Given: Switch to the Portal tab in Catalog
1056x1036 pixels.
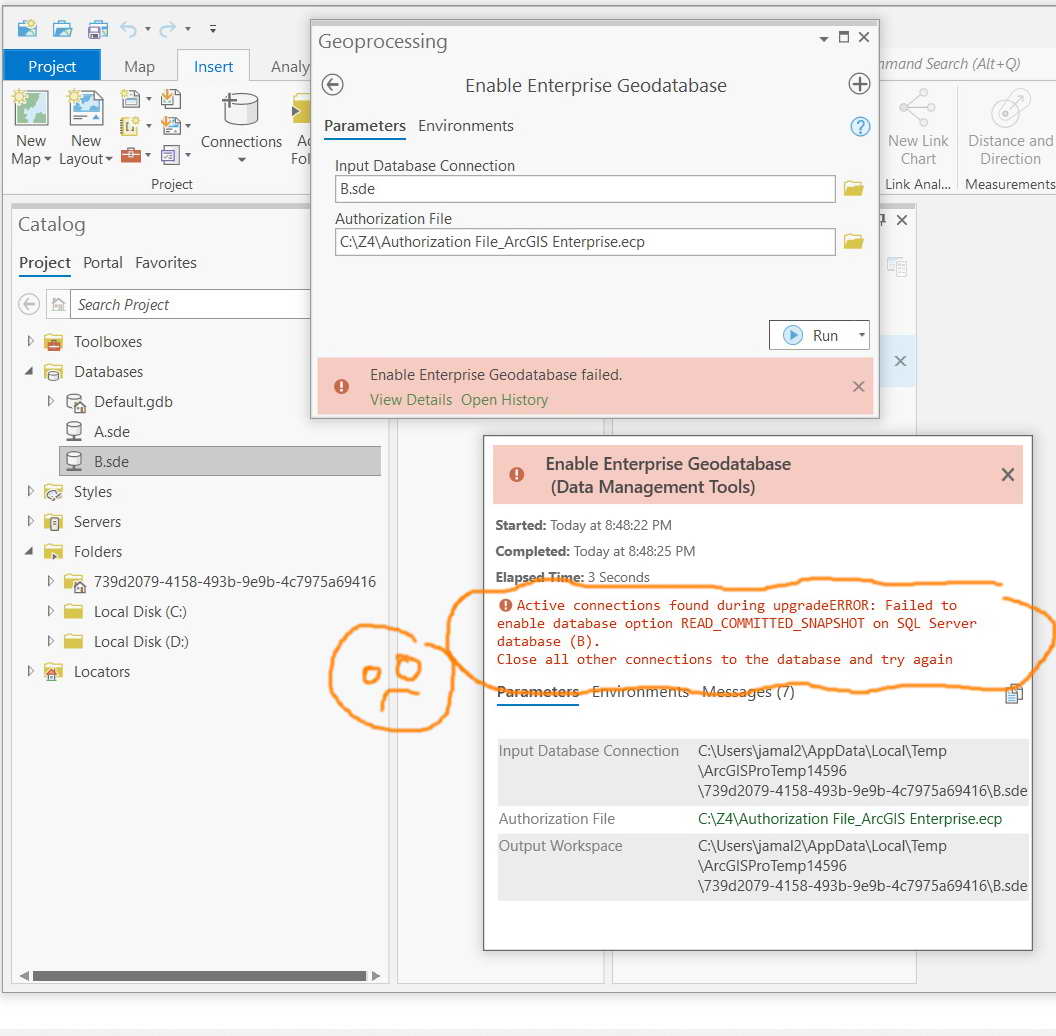Looking at the screenshot, I should tap(103, 262).
